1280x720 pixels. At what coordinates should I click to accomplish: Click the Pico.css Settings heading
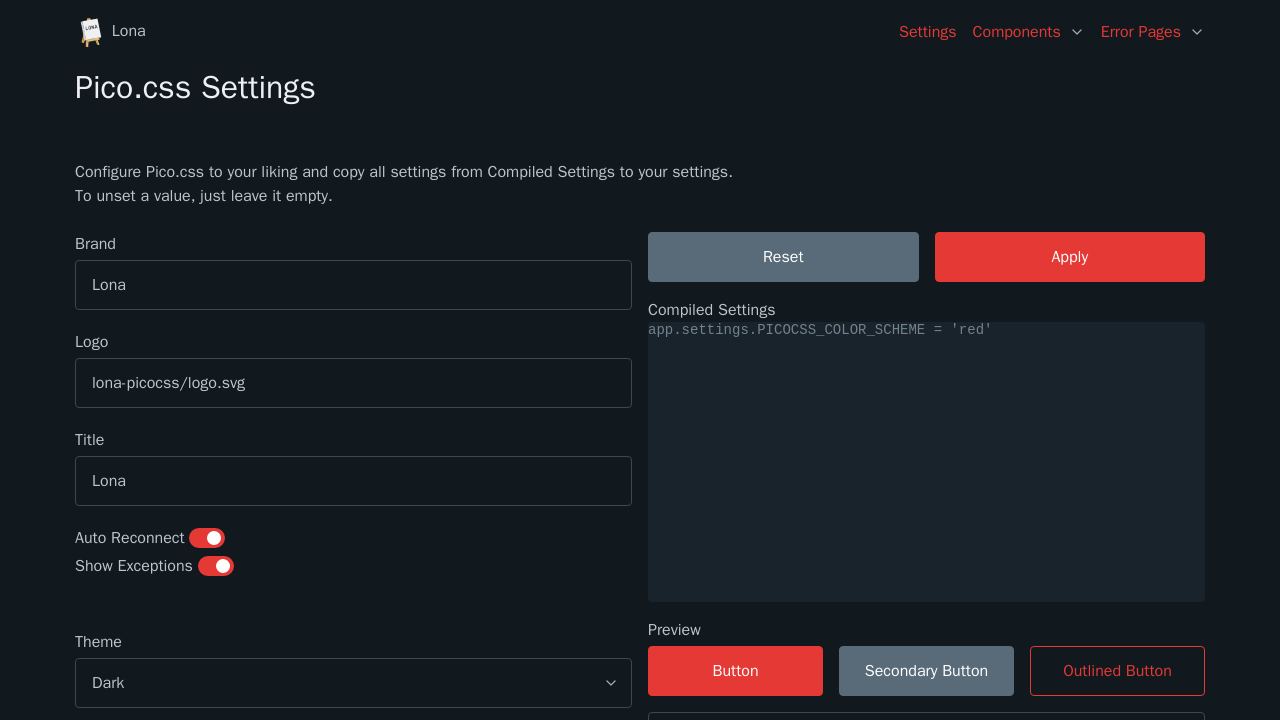tap(195, 88)
